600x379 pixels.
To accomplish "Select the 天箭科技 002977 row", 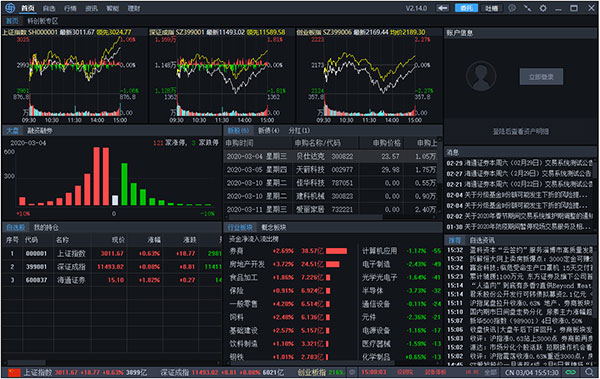I will point(331,170).
